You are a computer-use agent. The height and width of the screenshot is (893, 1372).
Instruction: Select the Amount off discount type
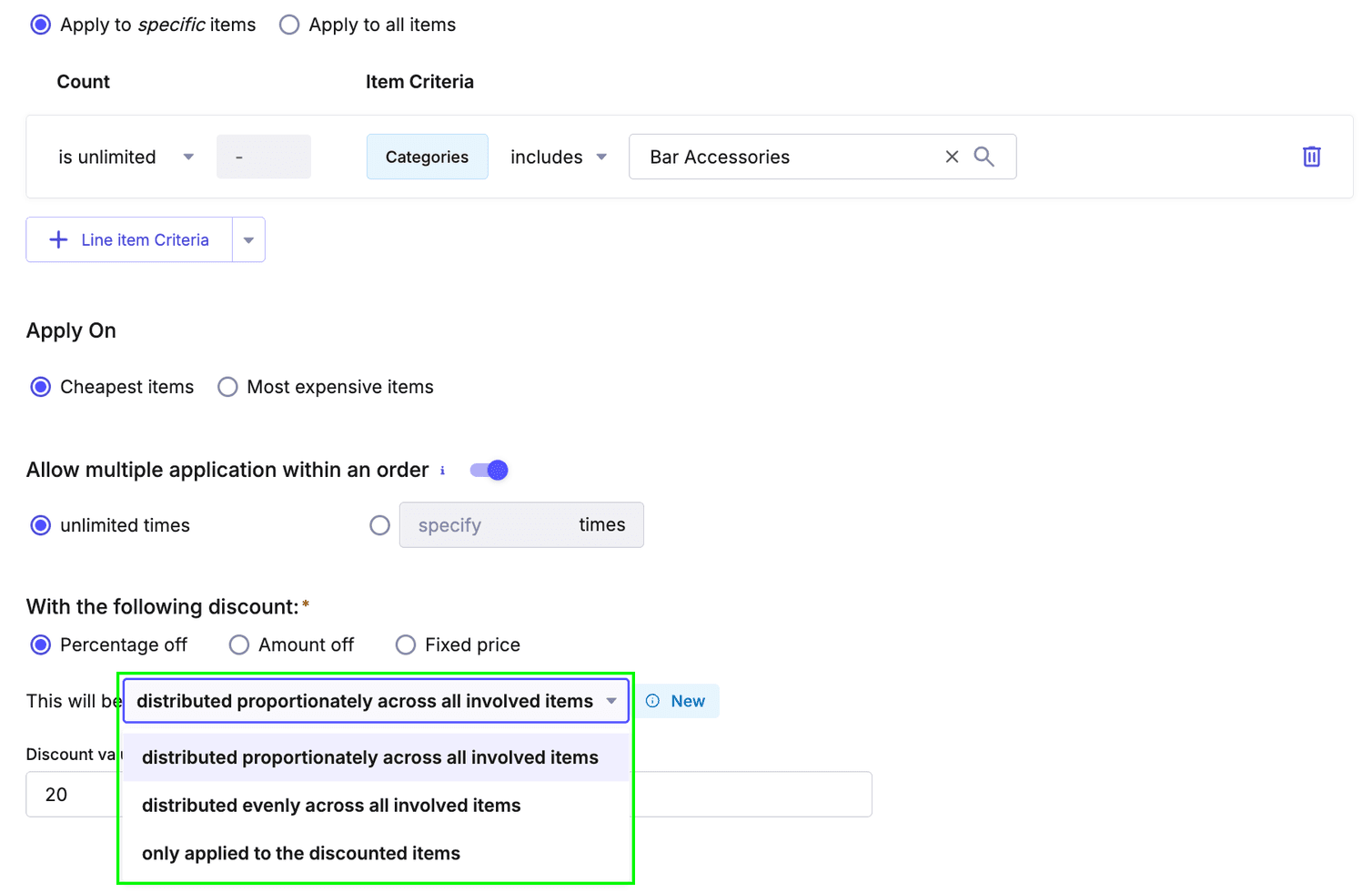tap(238, 644)
